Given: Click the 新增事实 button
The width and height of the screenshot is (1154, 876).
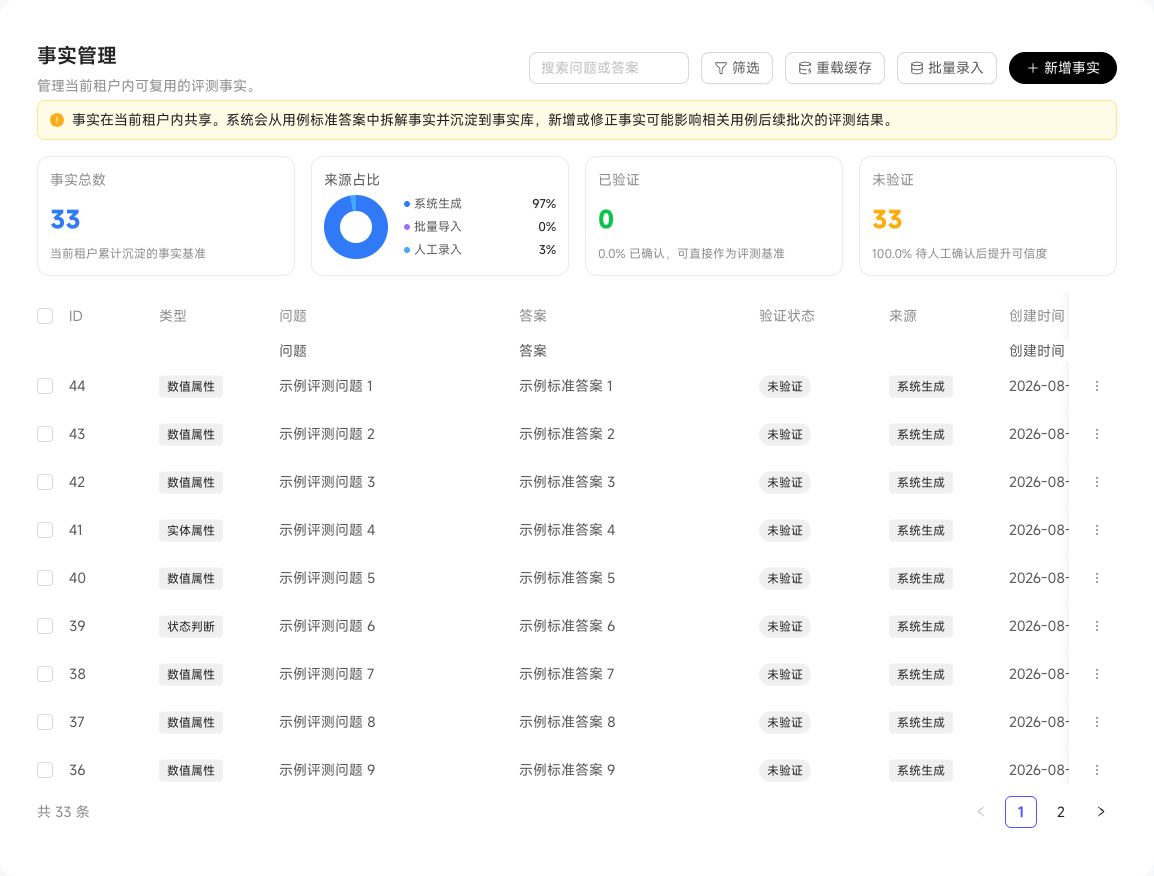Looking at the screenshot, I should tap(1063, 68).
